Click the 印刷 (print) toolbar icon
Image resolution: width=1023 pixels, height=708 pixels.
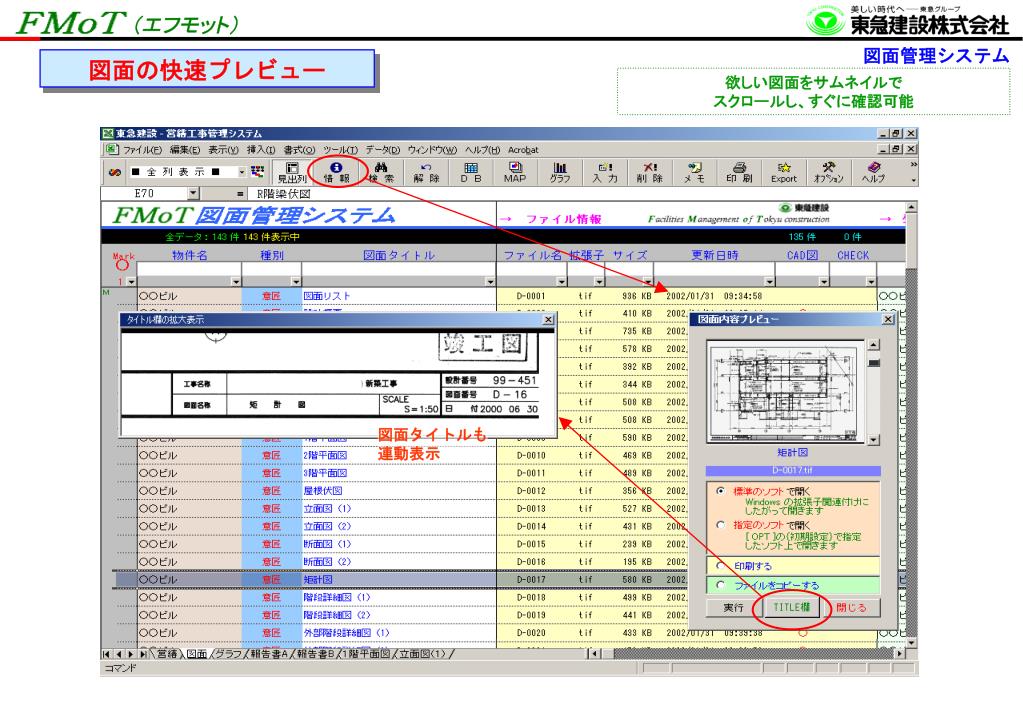coord(739,172)
